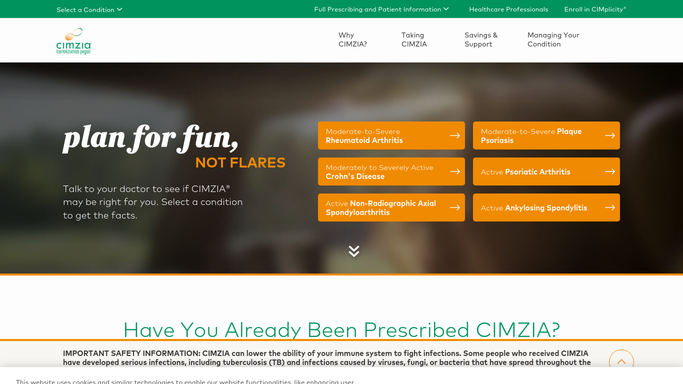683x384 pixels.
Task: Expand safety information with circular up arrow
Action: point(621,361)
